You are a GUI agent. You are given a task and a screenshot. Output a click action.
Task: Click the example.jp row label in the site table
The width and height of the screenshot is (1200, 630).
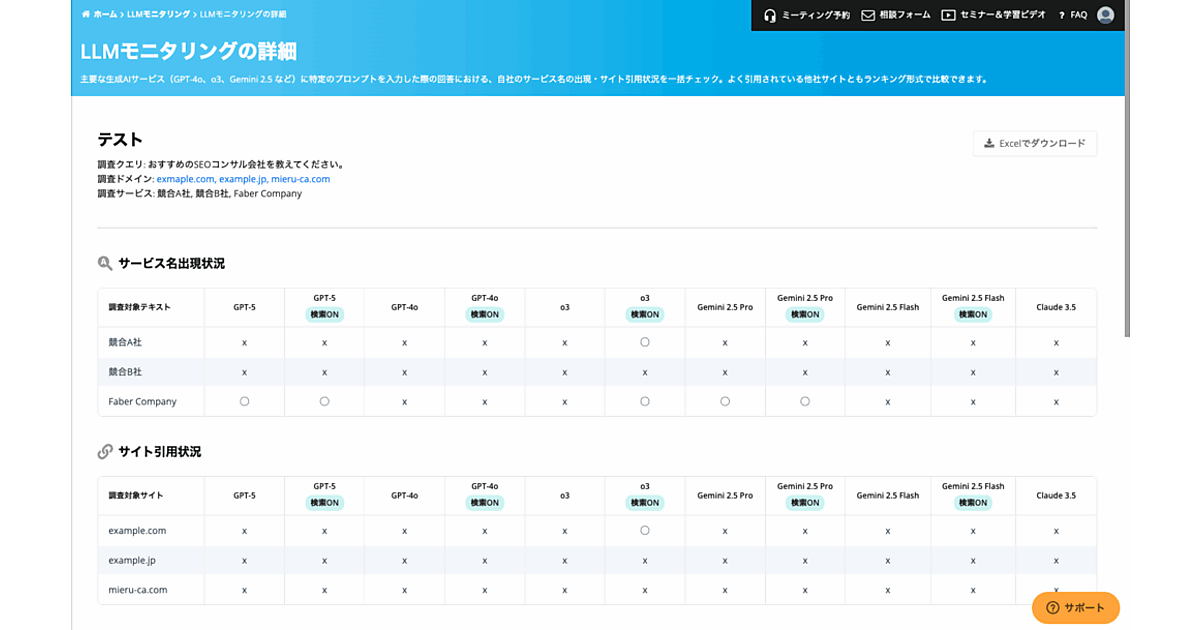tap(132, 560)
